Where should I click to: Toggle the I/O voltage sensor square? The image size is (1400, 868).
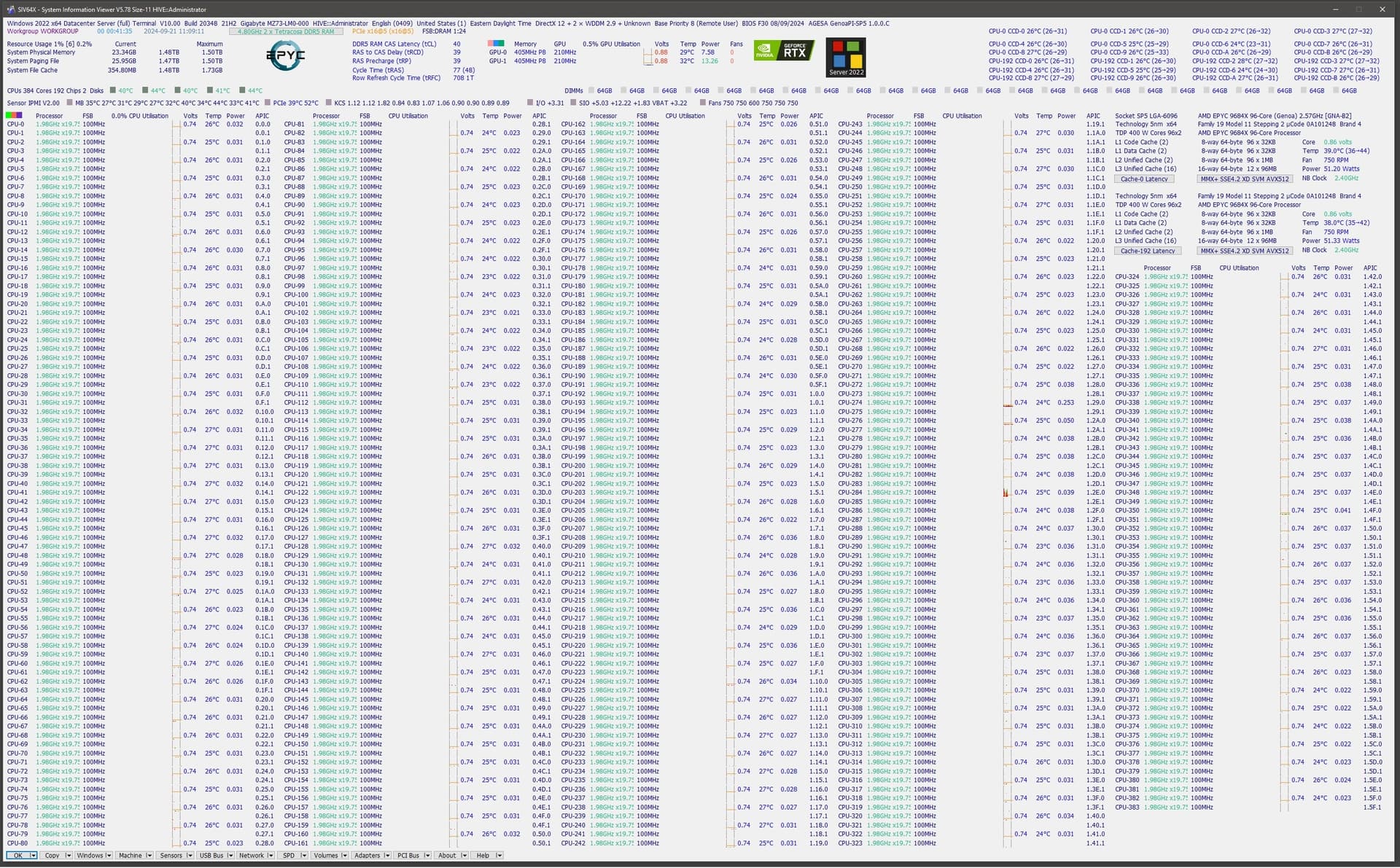tap(530, 103)
